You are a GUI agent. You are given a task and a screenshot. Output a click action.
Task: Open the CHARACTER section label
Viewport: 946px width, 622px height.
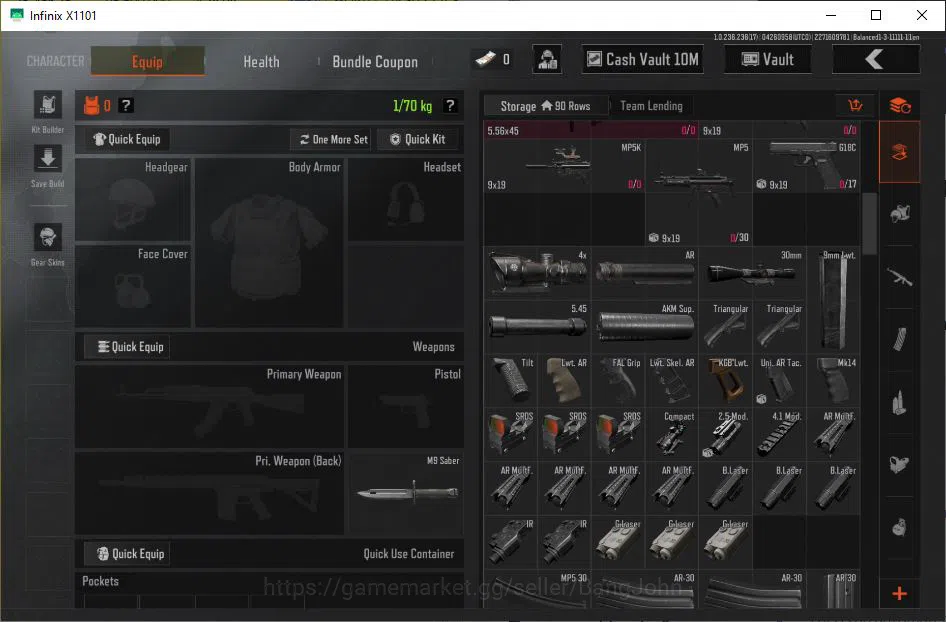tap(56, 62)
